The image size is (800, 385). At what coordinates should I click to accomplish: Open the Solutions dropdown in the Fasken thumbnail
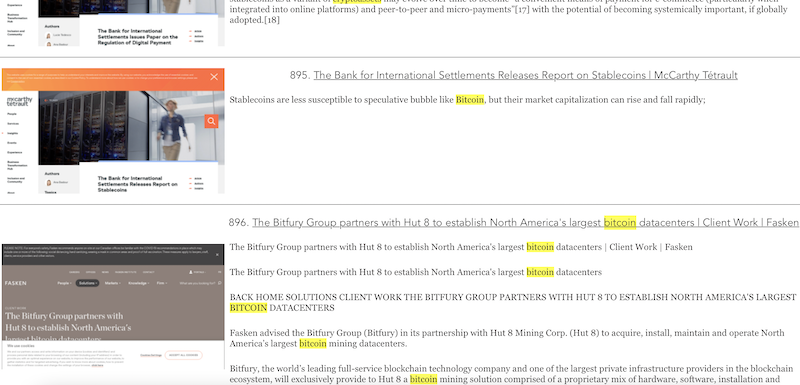87,283
